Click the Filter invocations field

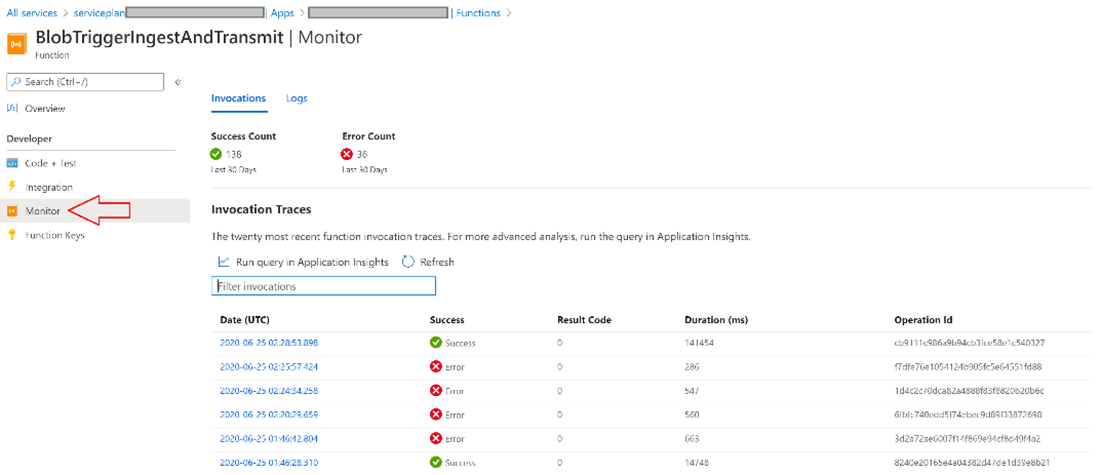323,286
